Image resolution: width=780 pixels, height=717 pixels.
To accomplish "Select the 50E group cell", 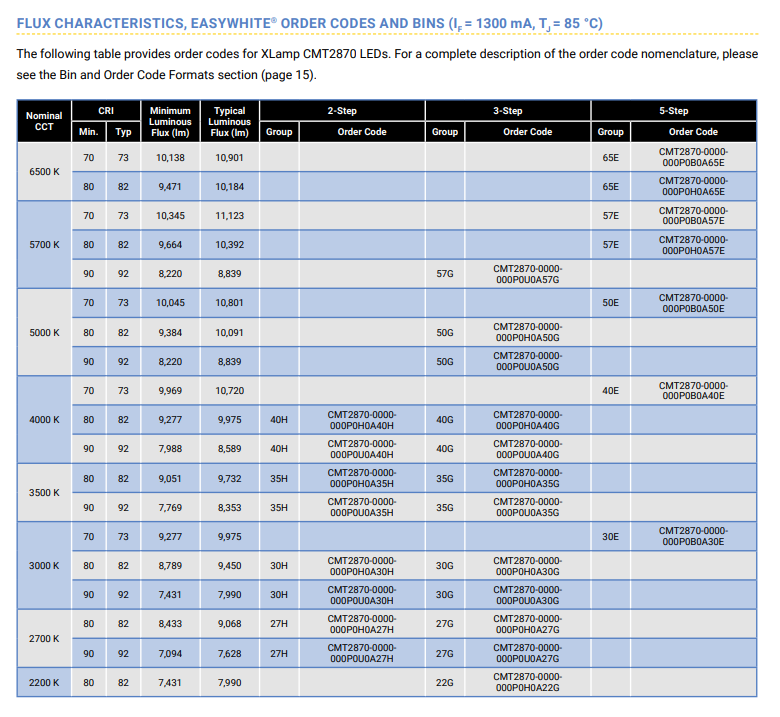I will pyautogui.click(x=610, y=303).
